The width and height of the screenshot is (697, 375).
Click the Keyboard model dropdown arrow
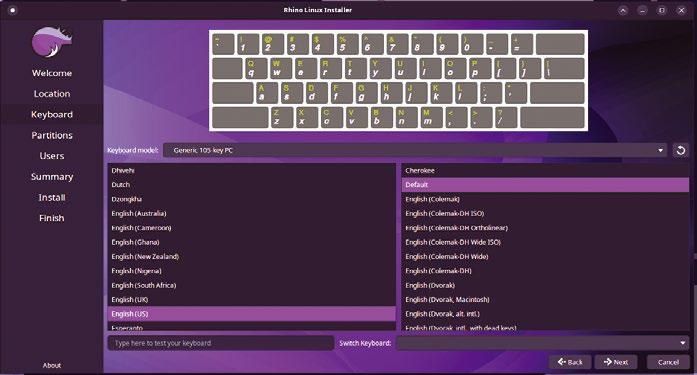[x=661, y=150]
